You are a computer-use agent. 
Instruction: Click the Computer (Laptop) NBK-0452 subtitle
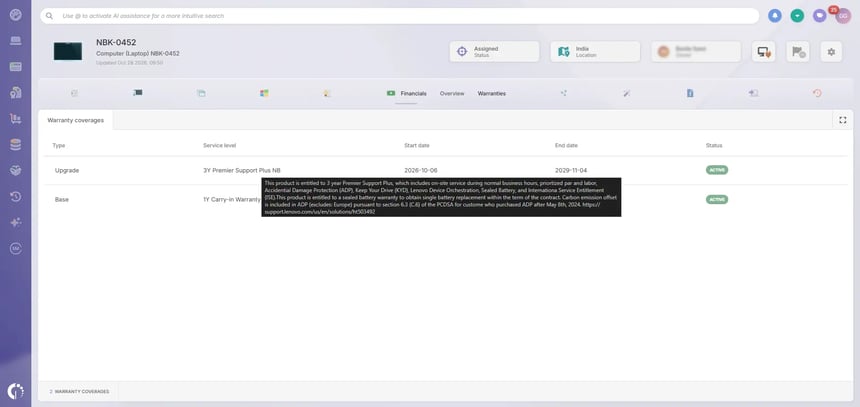click(x=138, y=54)
